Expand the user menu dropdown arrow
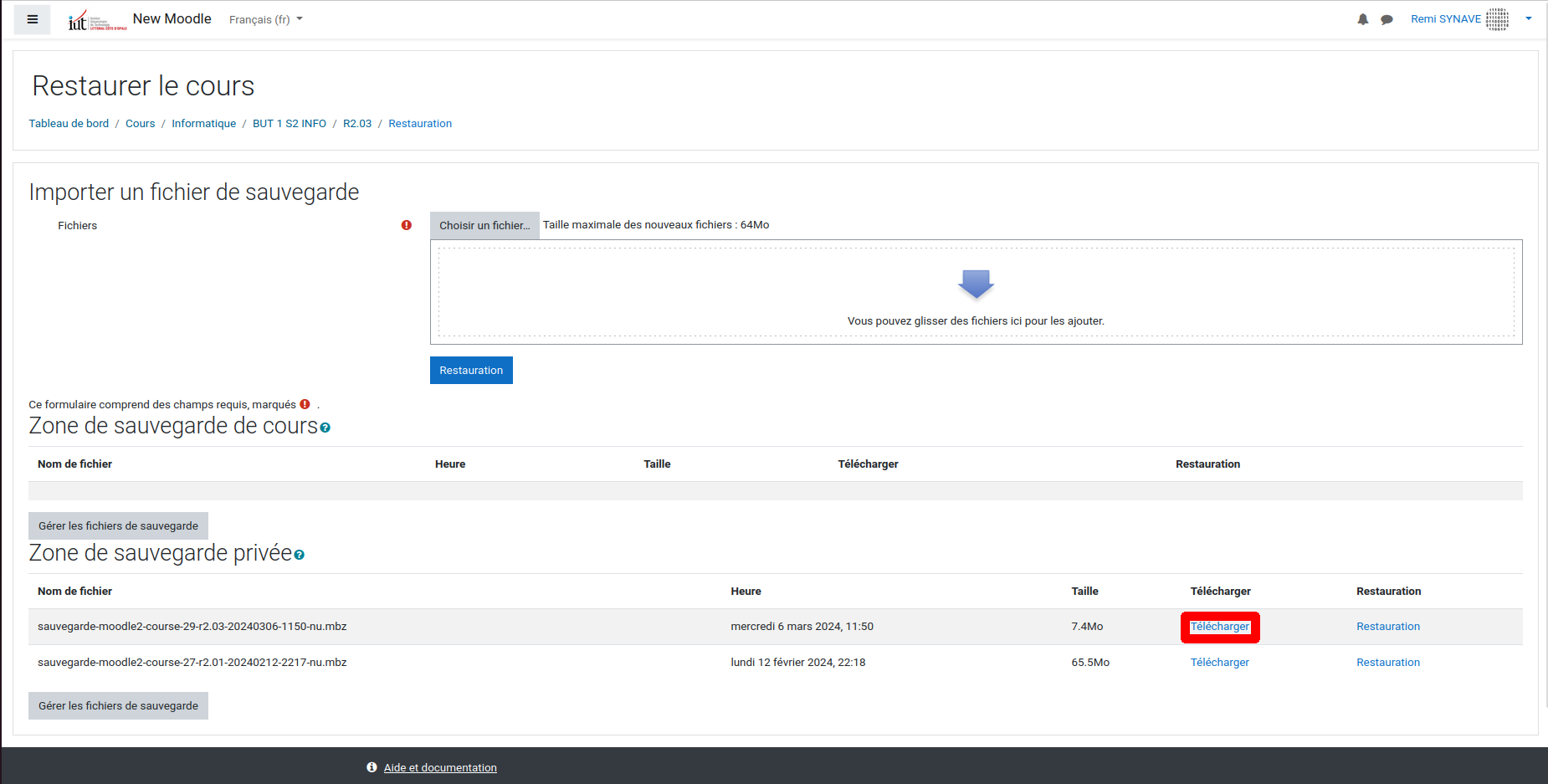Image resolution: width=1548 pixels, height=784 pixels. tap(1529, 18)
